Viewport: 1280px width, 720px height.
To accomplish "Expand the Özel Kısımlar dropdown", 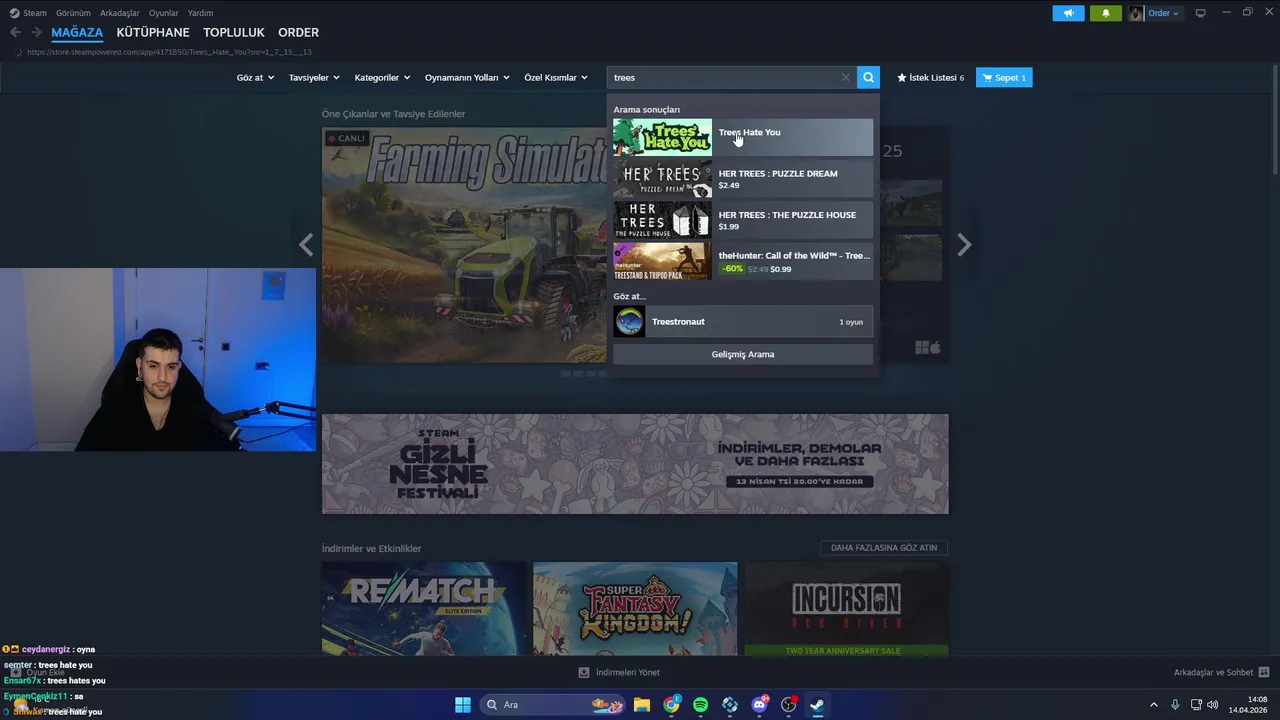I will coord(556,77).
